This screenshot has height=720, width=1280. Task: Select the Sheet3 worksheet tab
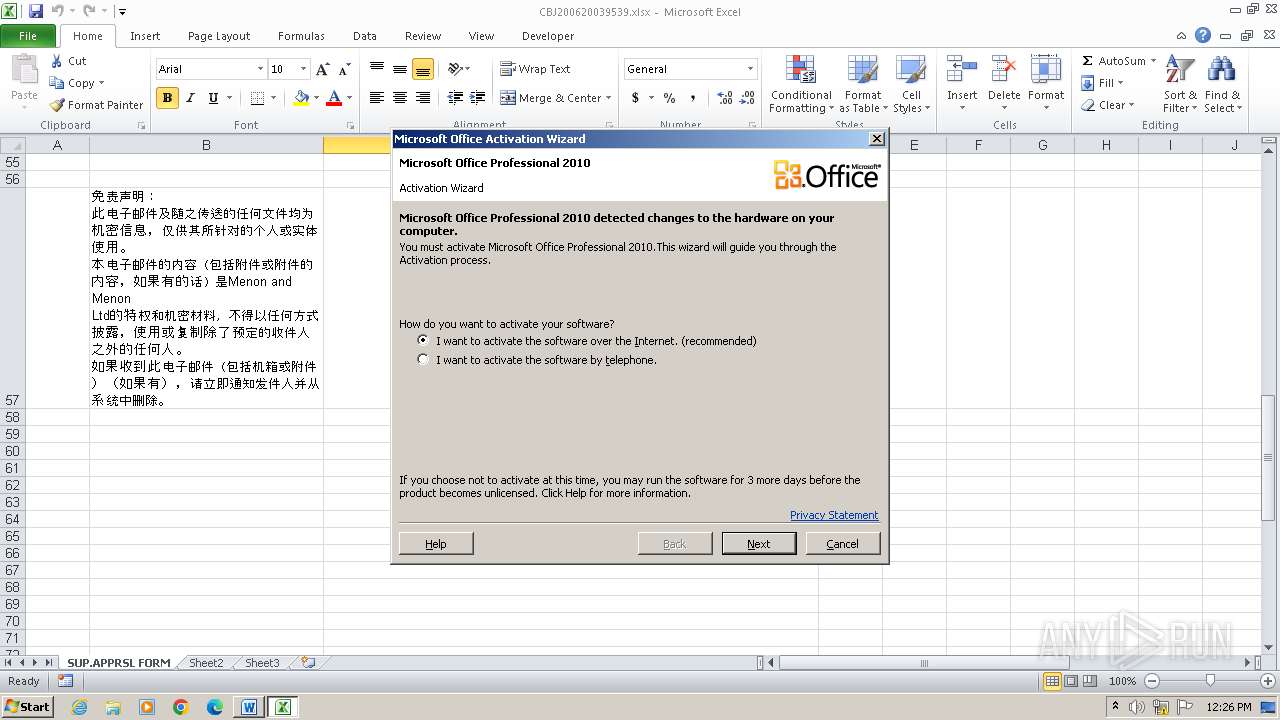pos(262,663)
